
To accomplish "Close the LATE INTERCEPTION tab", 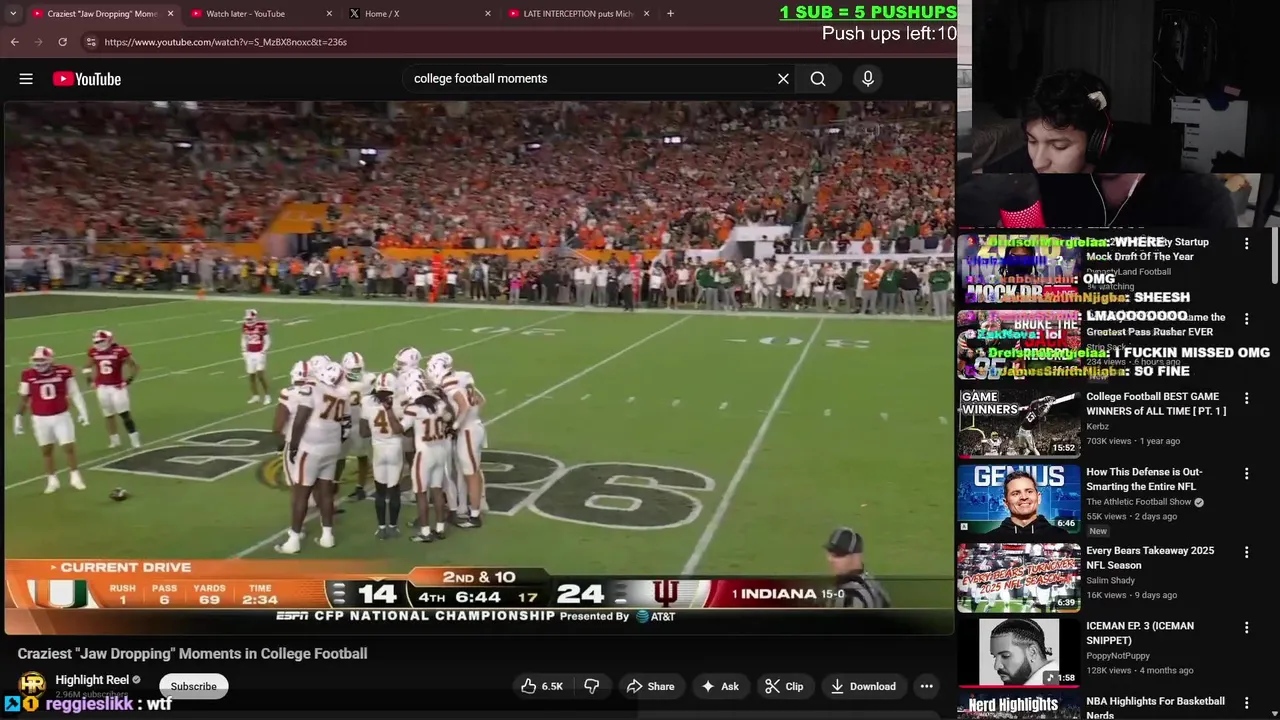I will click(646, 13).
